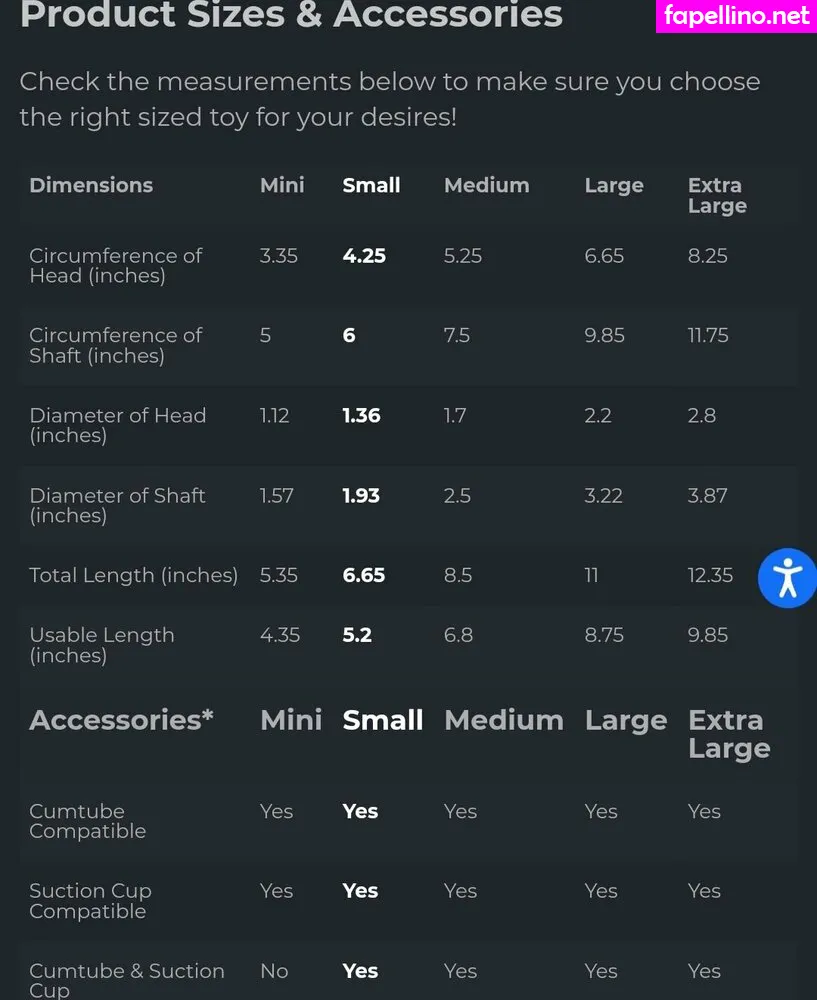Click the fapellino.net watermark link
817x1000 pixels.
736,16
